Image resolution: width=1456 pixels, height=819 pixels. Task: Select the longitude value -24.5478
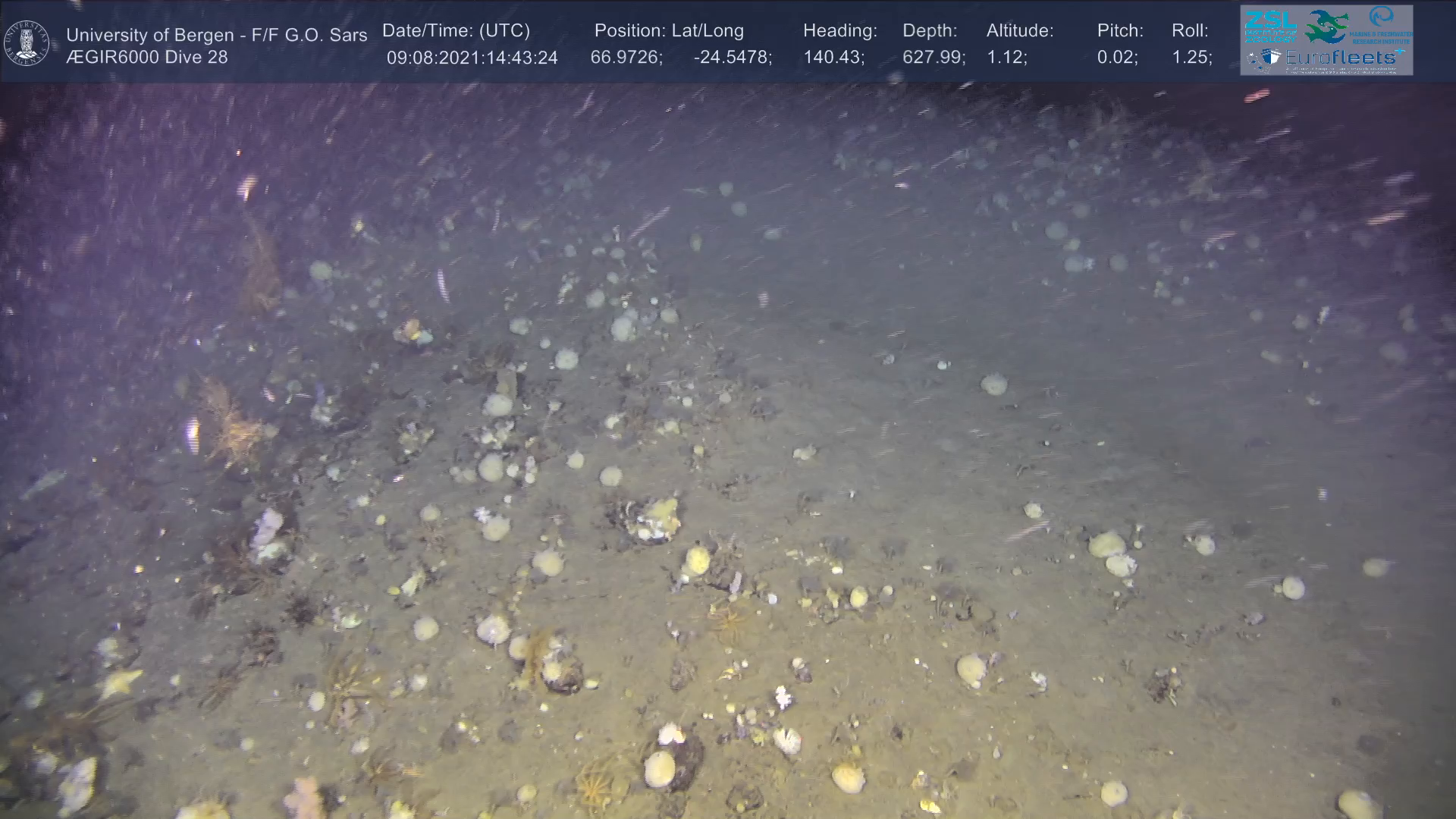[731, 58]
